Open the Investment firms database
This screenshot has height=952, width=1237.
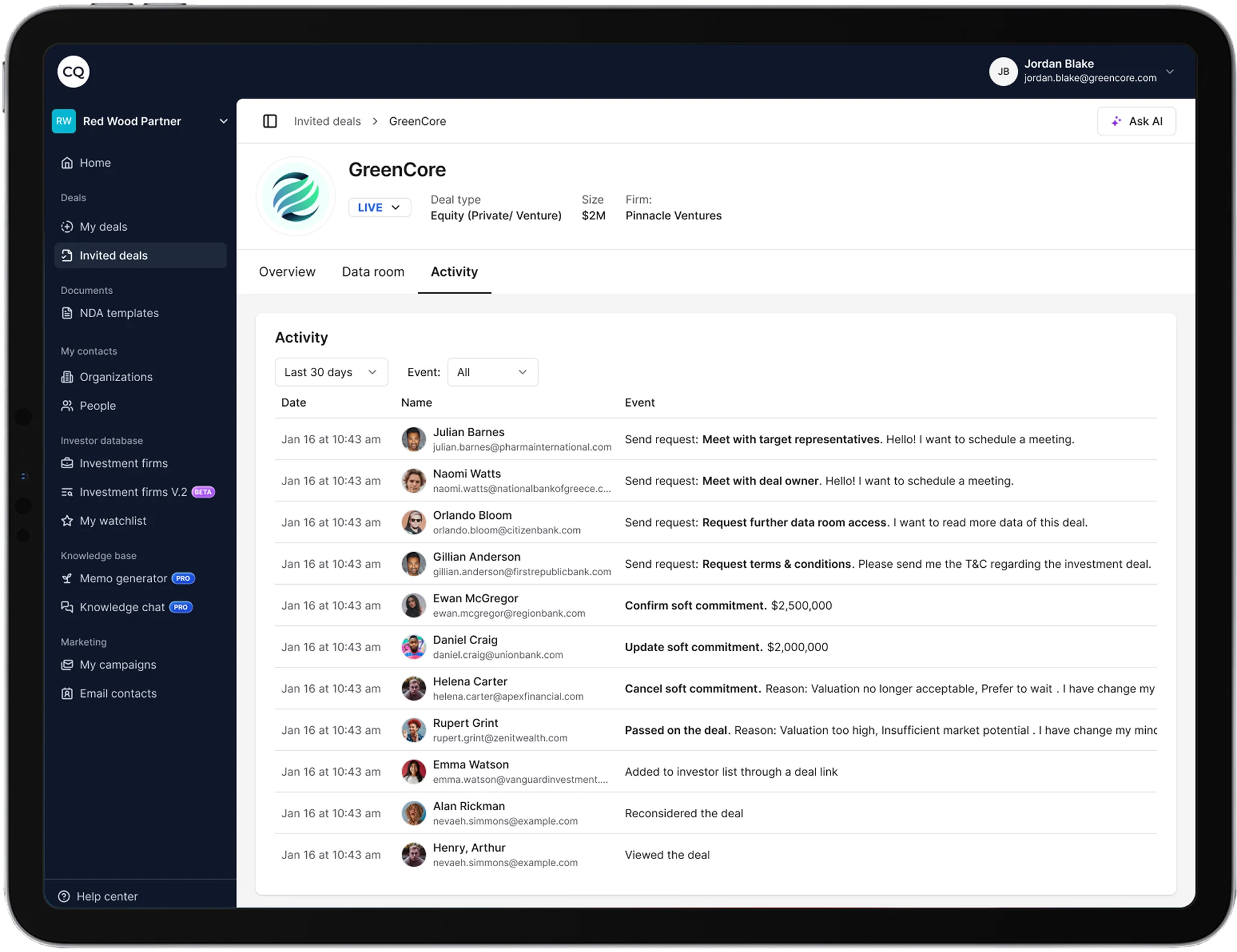123,463
